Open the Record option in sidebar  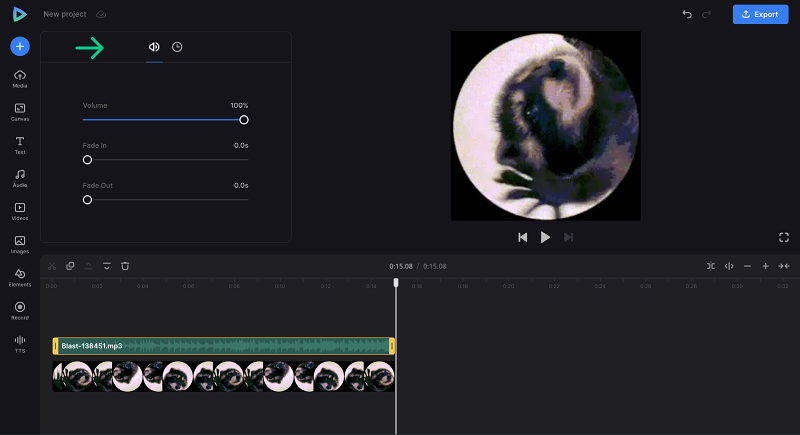click(20, 311)
